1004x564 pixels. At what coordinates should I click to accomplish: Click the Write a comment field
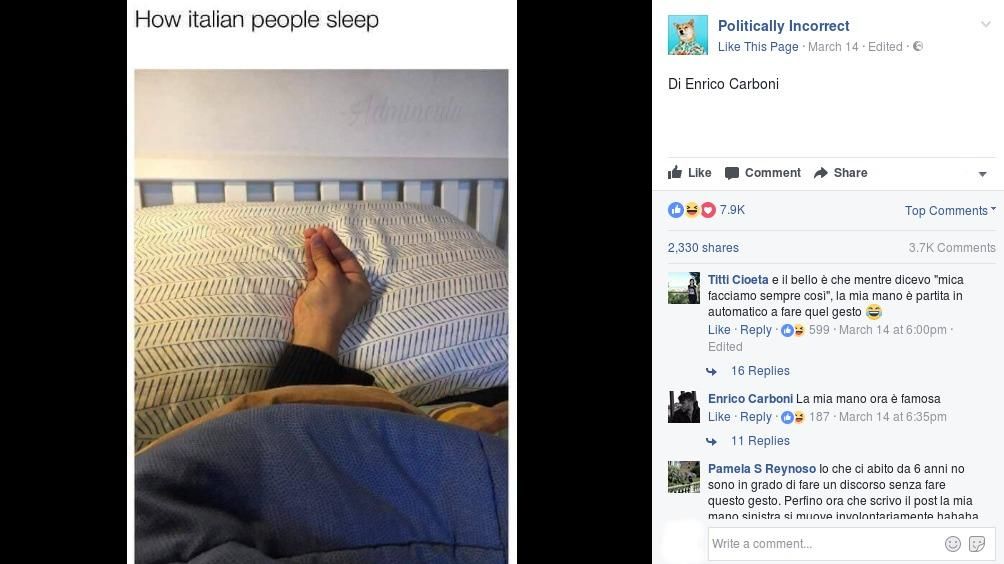[824, 544]
